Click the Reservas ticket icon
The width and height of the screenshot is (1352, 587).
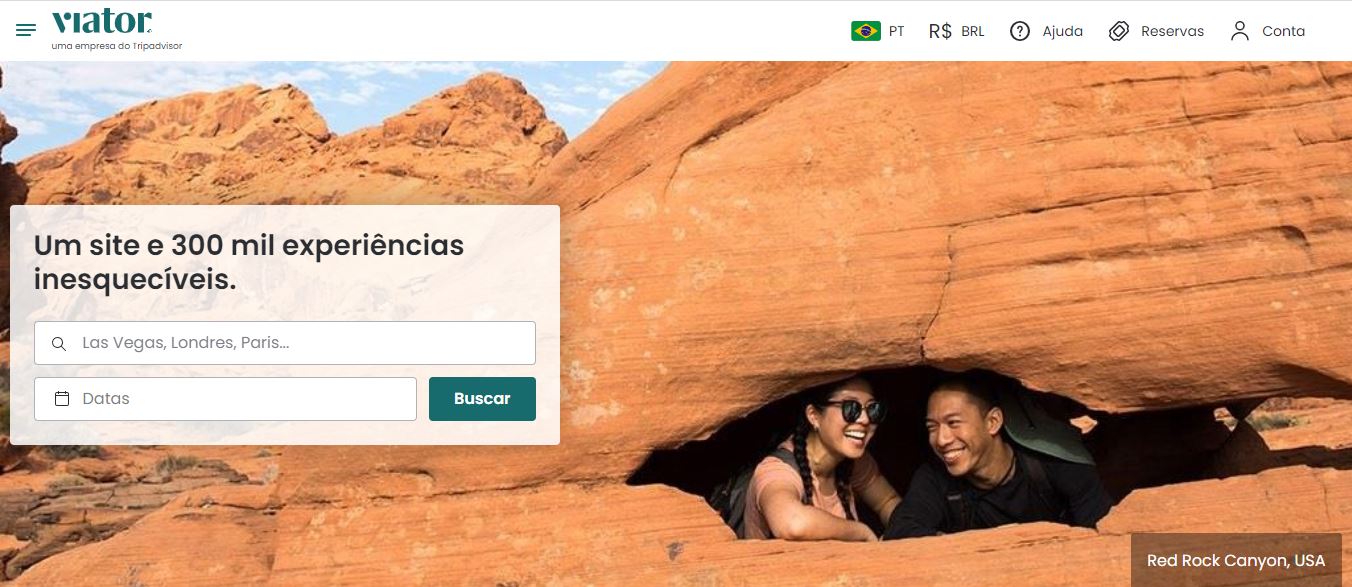pyautogui.click(x=1119, y=31)
